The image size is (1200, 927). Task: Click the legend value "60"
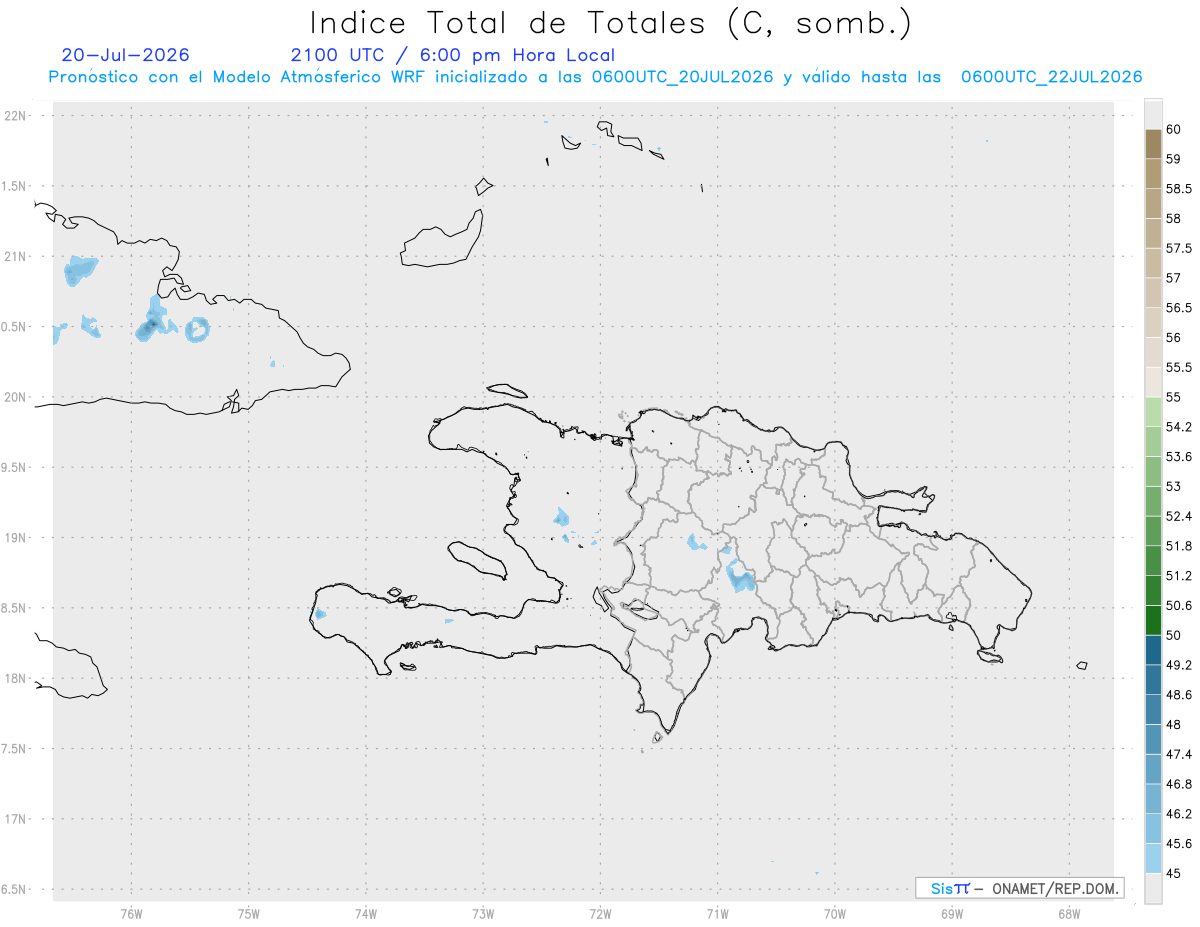click(1173, 129)
